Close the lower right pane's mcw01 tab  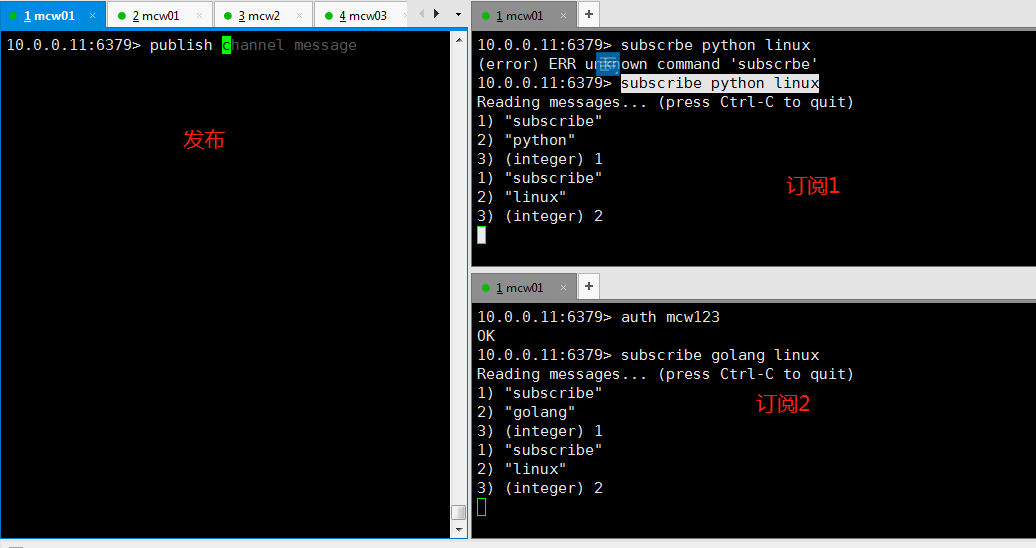click(563, 288)
